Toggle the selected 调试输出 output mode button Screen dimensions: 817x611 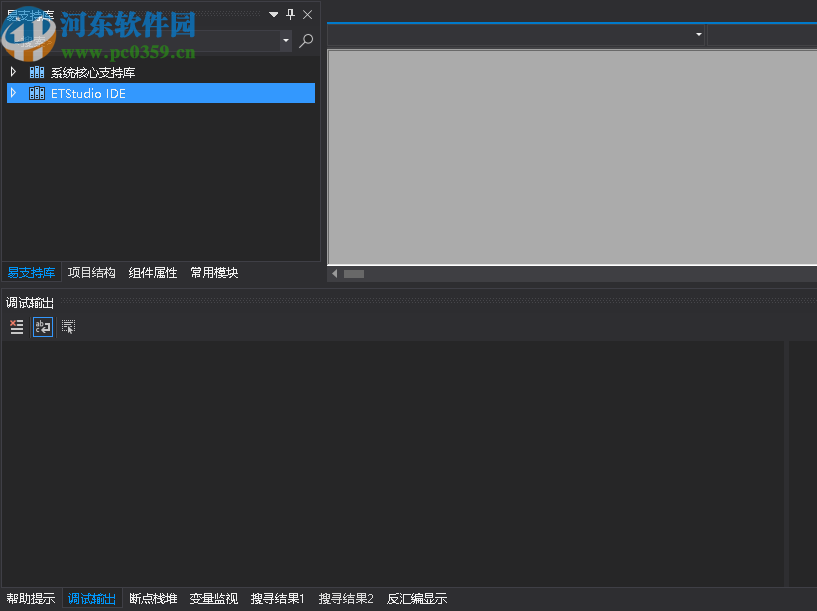click(41, 326)
